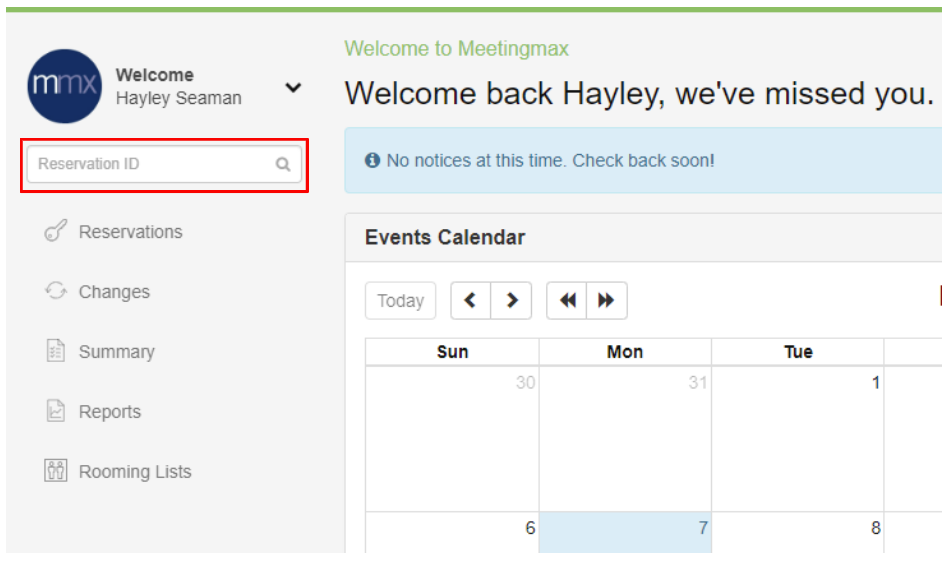Click the Reports chart icon
951x561 pixels.
pos(55,411)
